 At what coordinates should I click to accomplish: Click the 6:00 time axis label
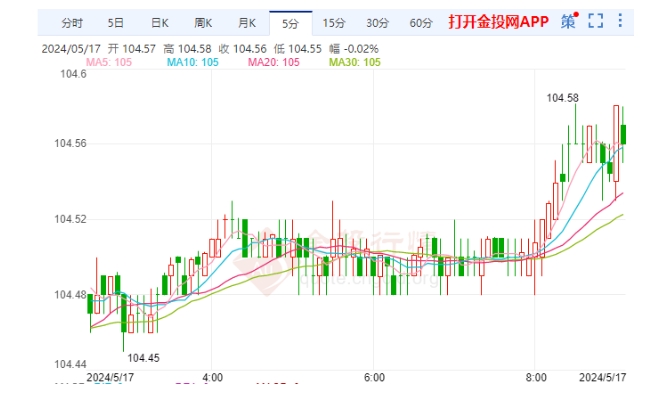tap(374, 378)
